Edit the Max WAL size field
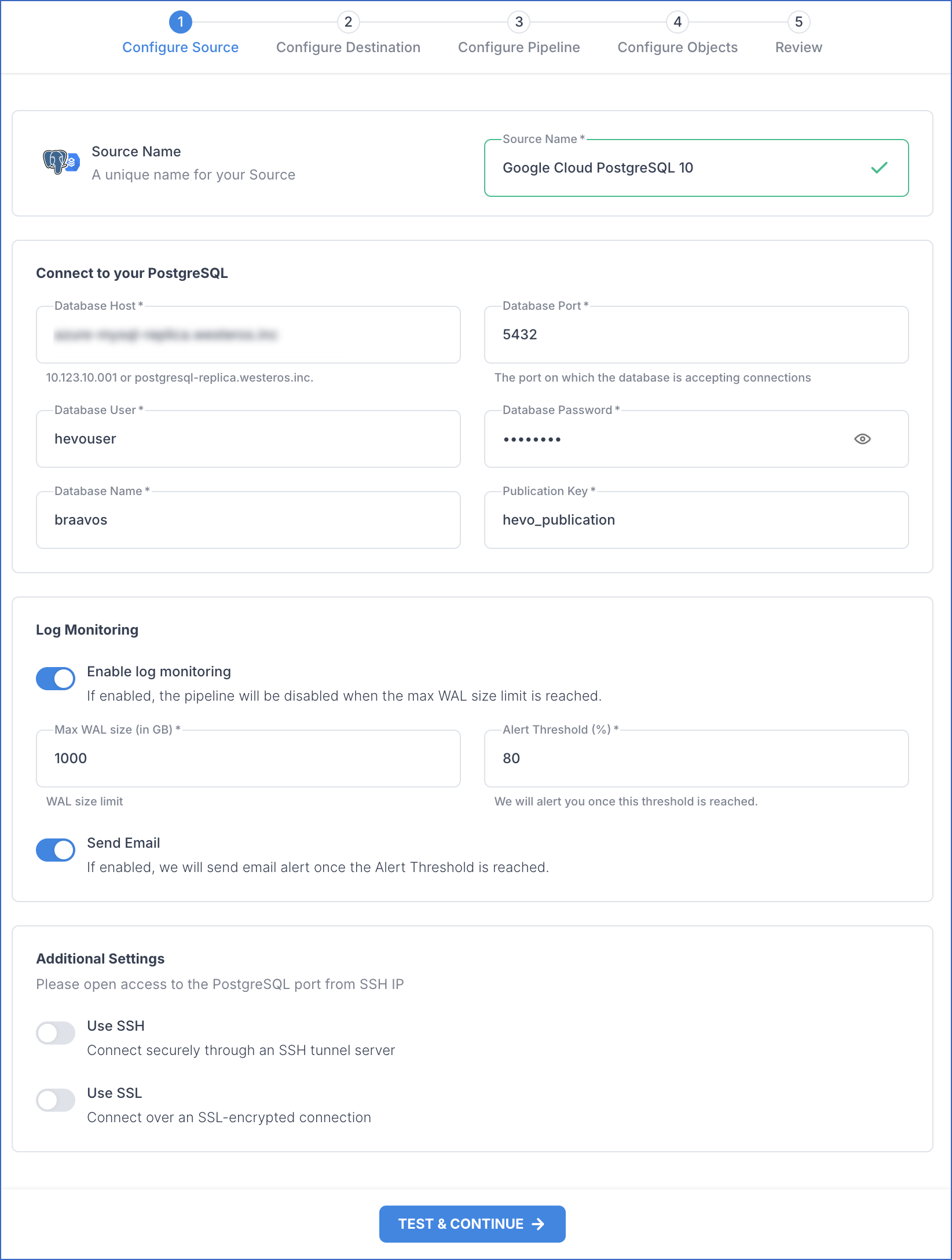Image resolution: width=952 pixels, height=1260 pixels. point(248,759)
